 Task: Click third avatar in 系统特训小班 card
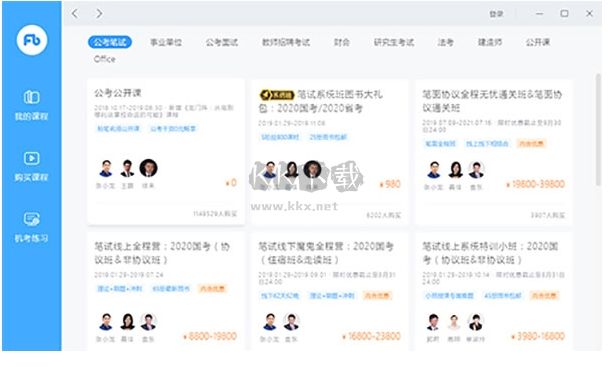click(475, 321)
